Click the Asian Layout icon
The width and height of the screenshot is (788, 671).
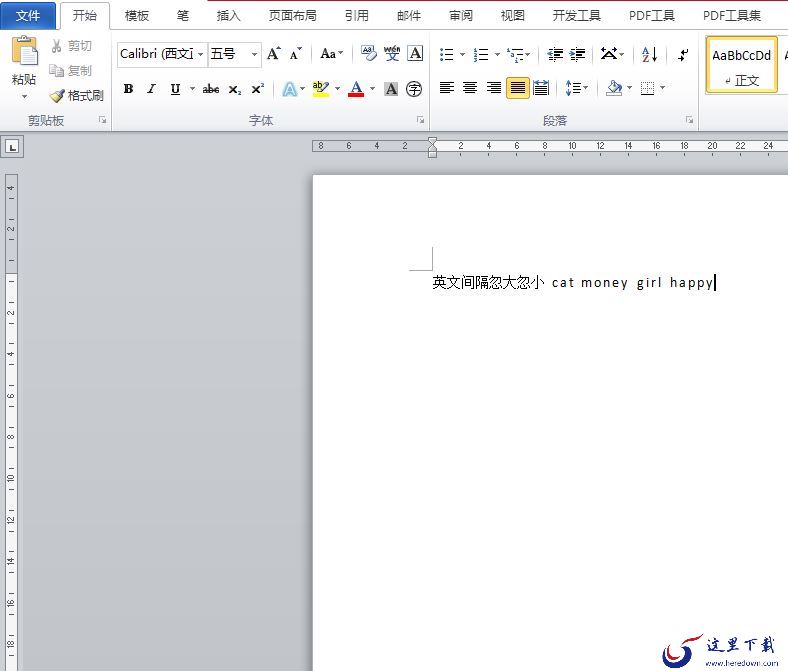point(609,54)
